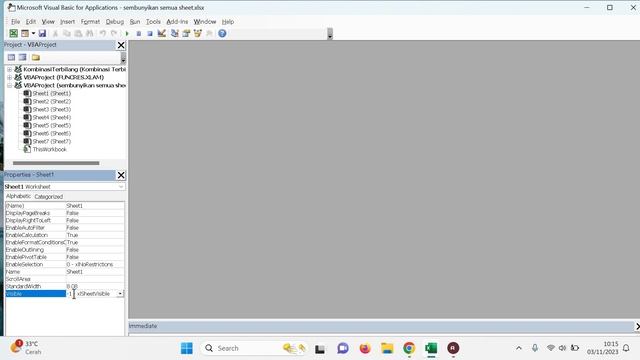The image size is (640, 360).
Task: Select Sheet5 (Sheet5) in project tree
Action: [51, 125]
